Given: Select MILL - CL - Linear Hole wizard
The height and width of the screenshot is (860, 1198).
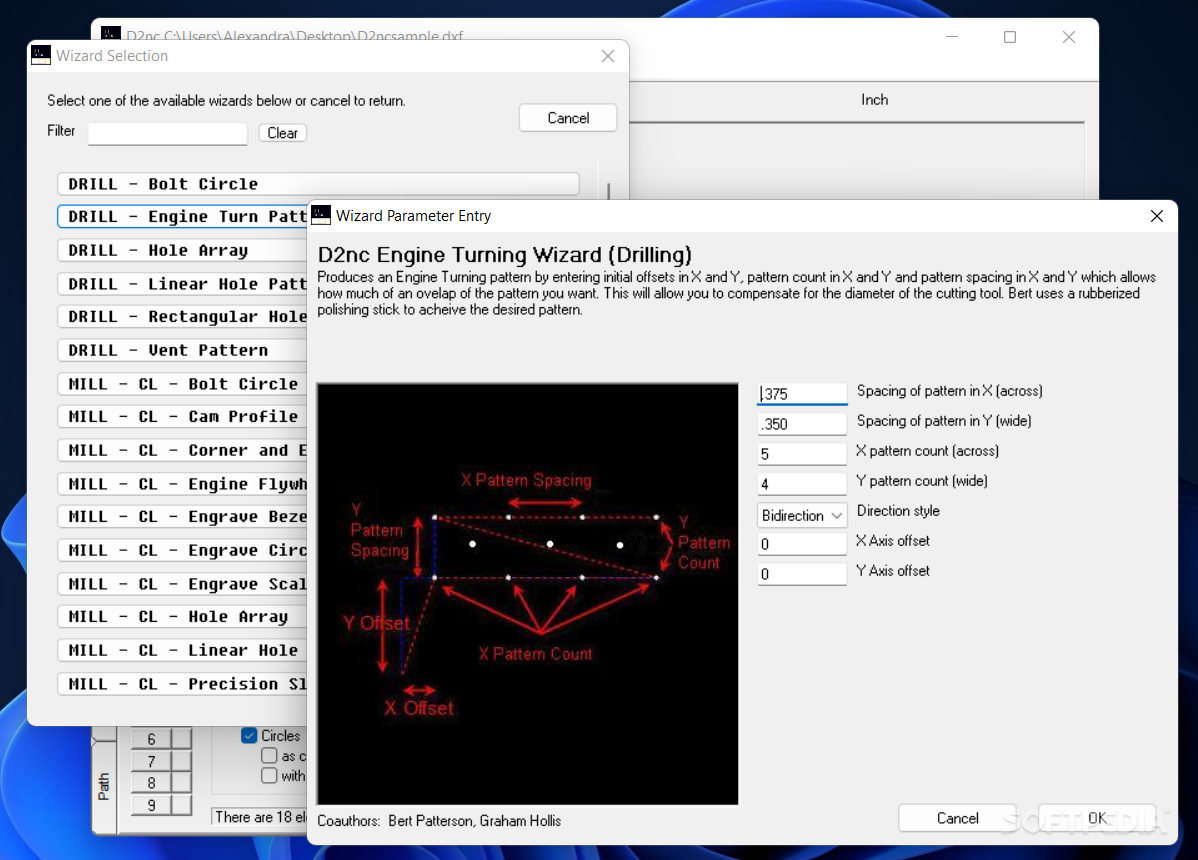Looking at the screenshot, I should [x=183, y=651].
